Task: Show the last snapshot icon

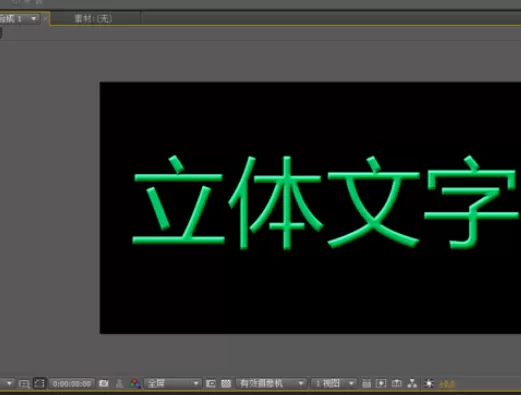Action: pyautogui.click(x=119, y=384)
